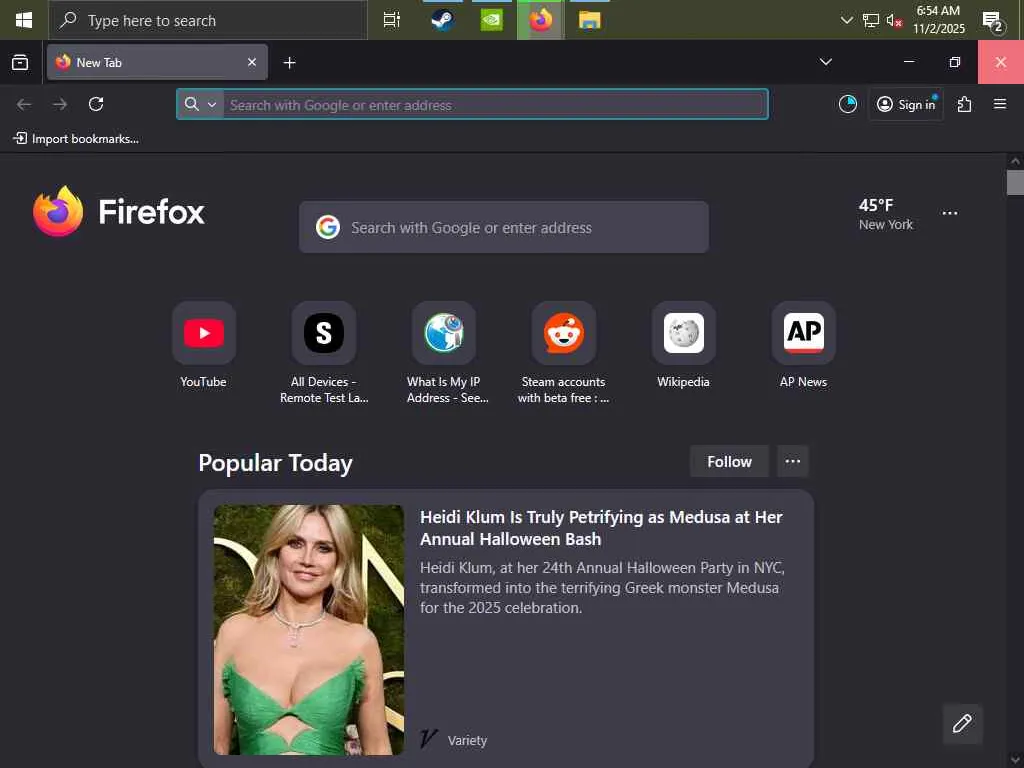1024x768 pixels.
Task: Click the muted volume tray icon
Action: point(894,20)
